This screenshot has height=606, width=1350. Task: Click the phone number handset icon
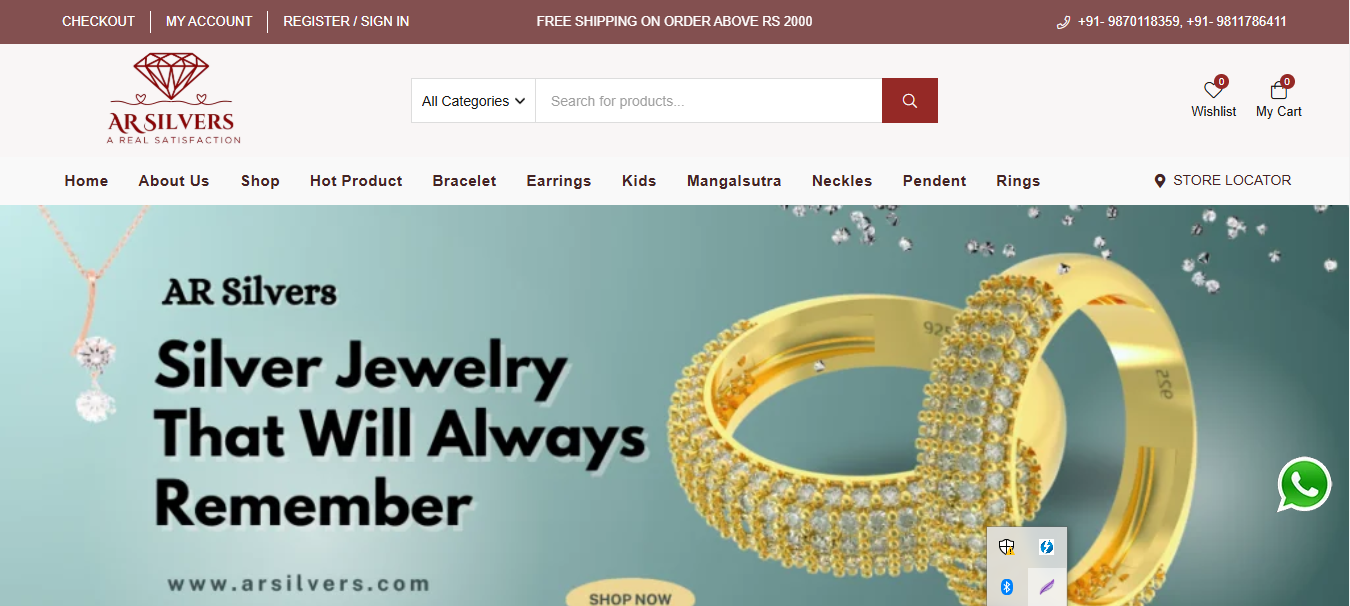coord(1063,22)
